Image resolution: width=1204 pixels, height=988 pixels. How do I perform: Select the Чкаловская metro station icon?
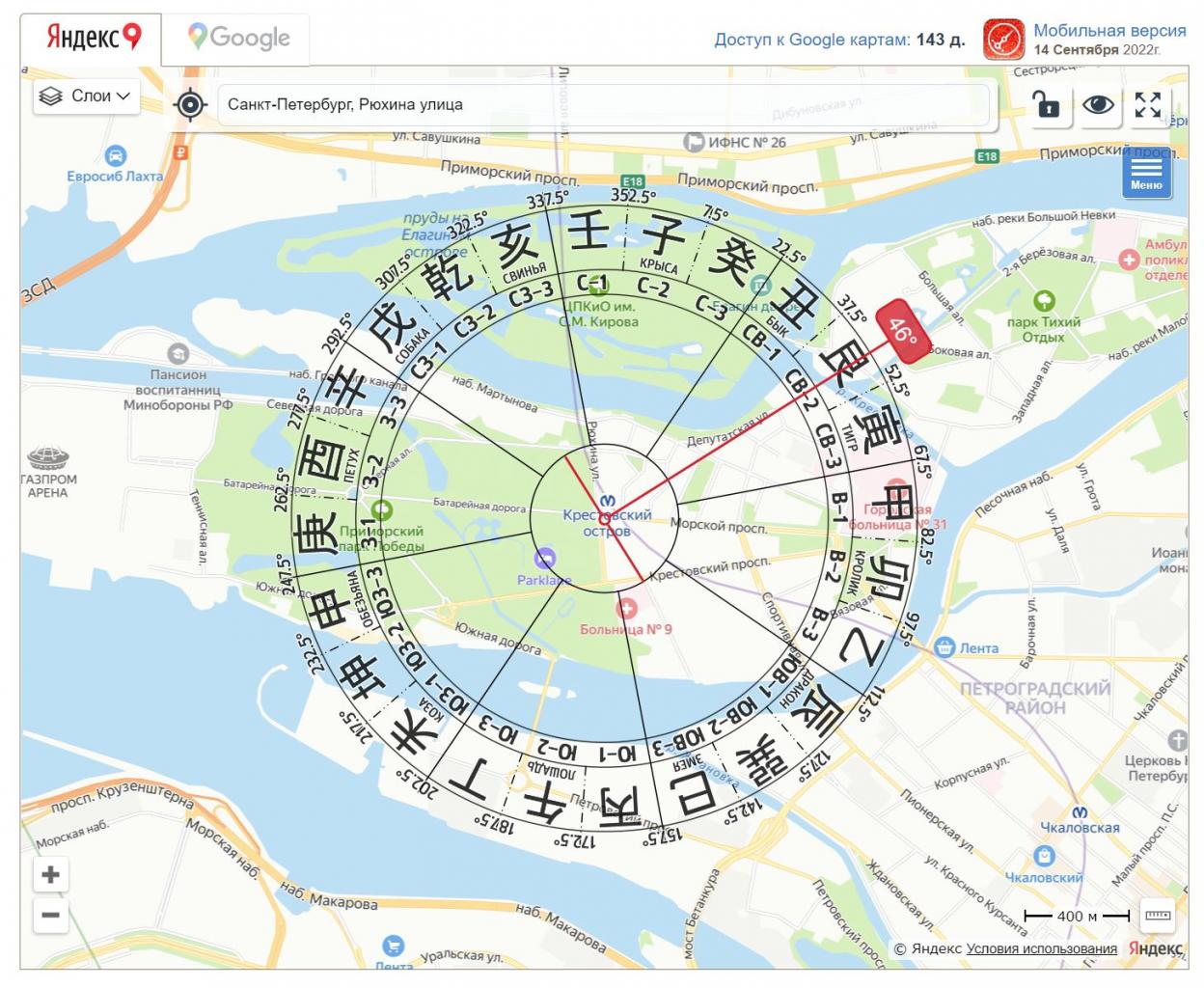[1080, 812]
